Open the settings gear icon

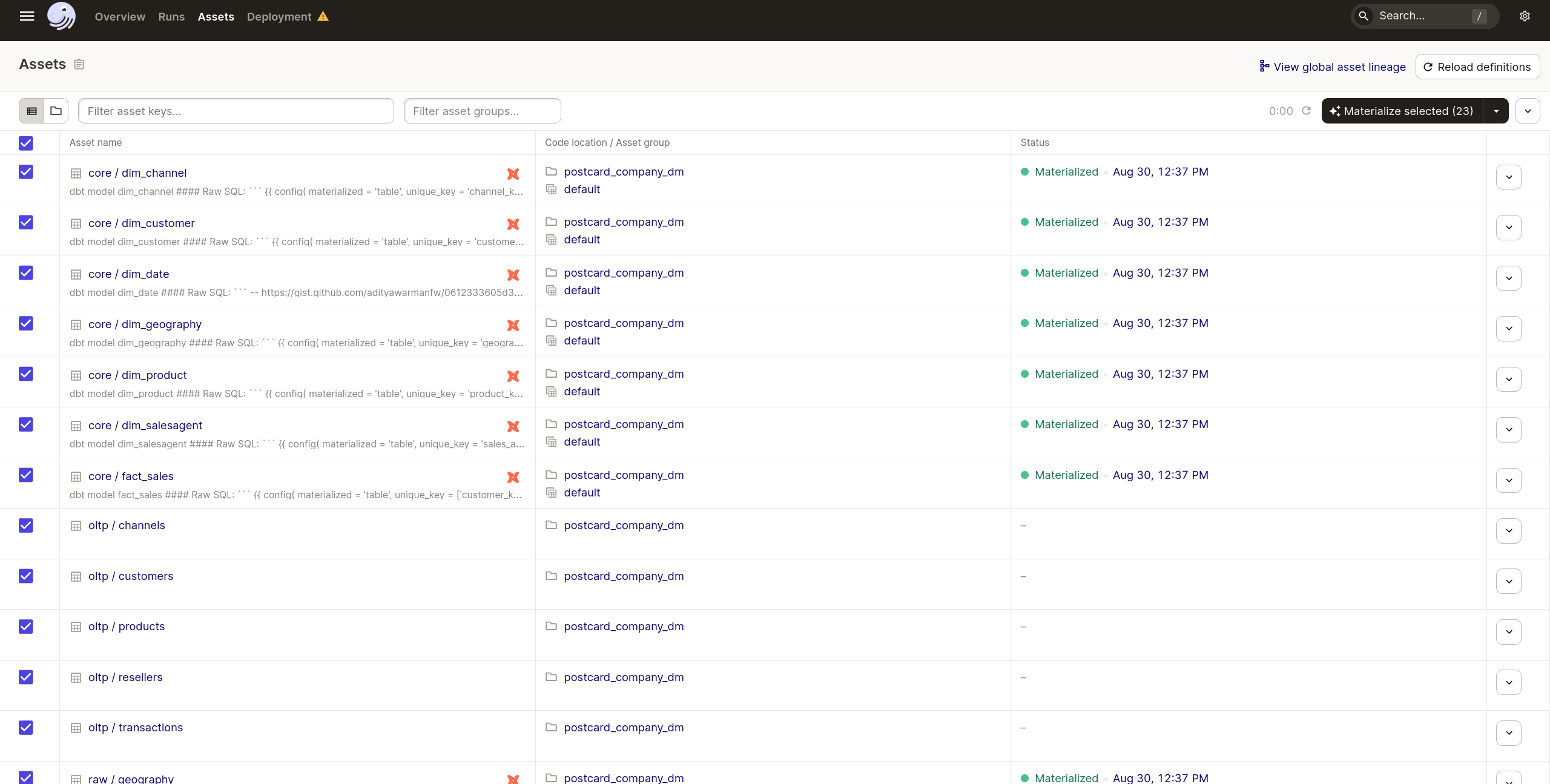click(1525, 16)
